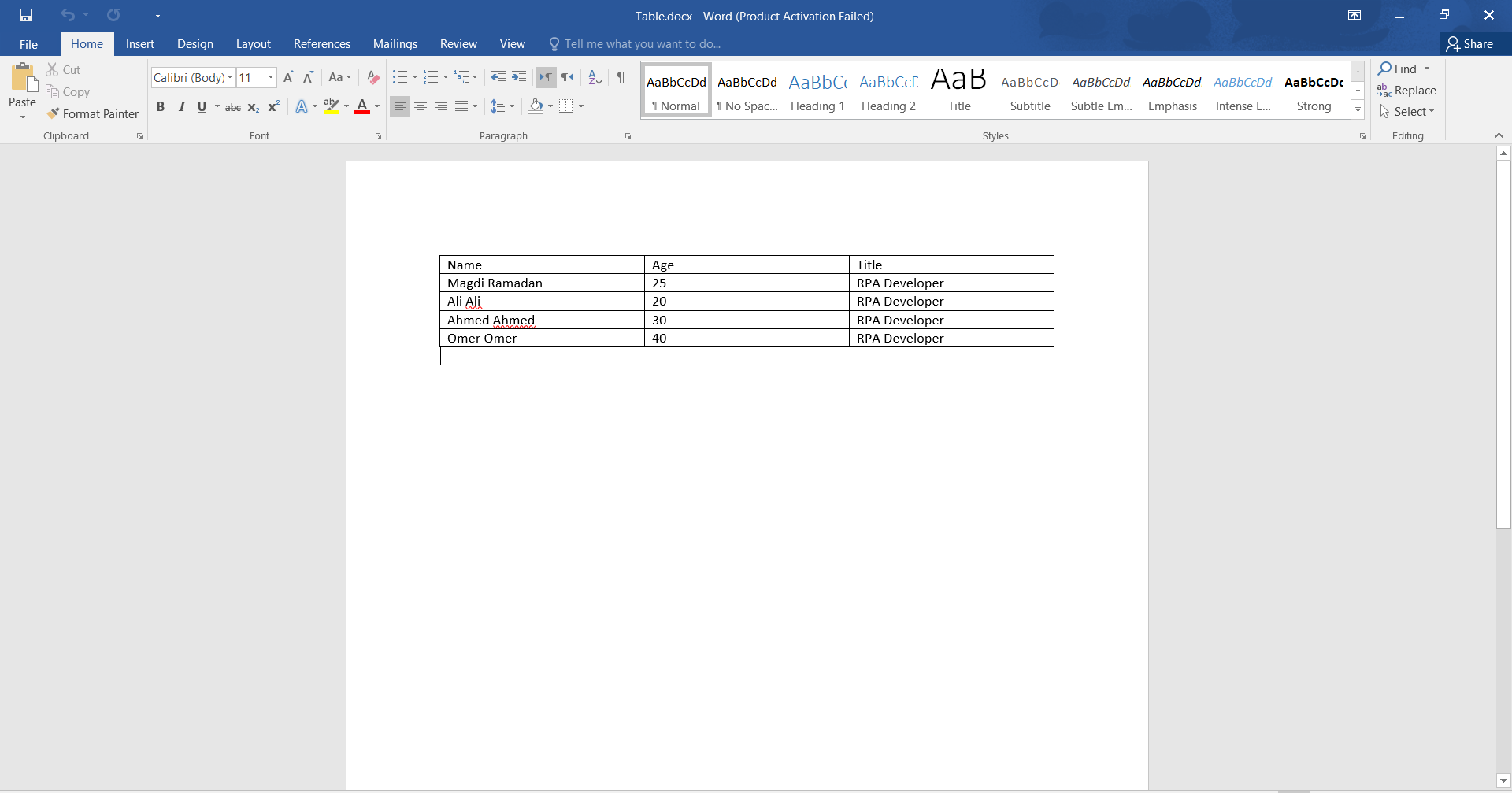Open the font name dropdown

click(x=230, y=77)
